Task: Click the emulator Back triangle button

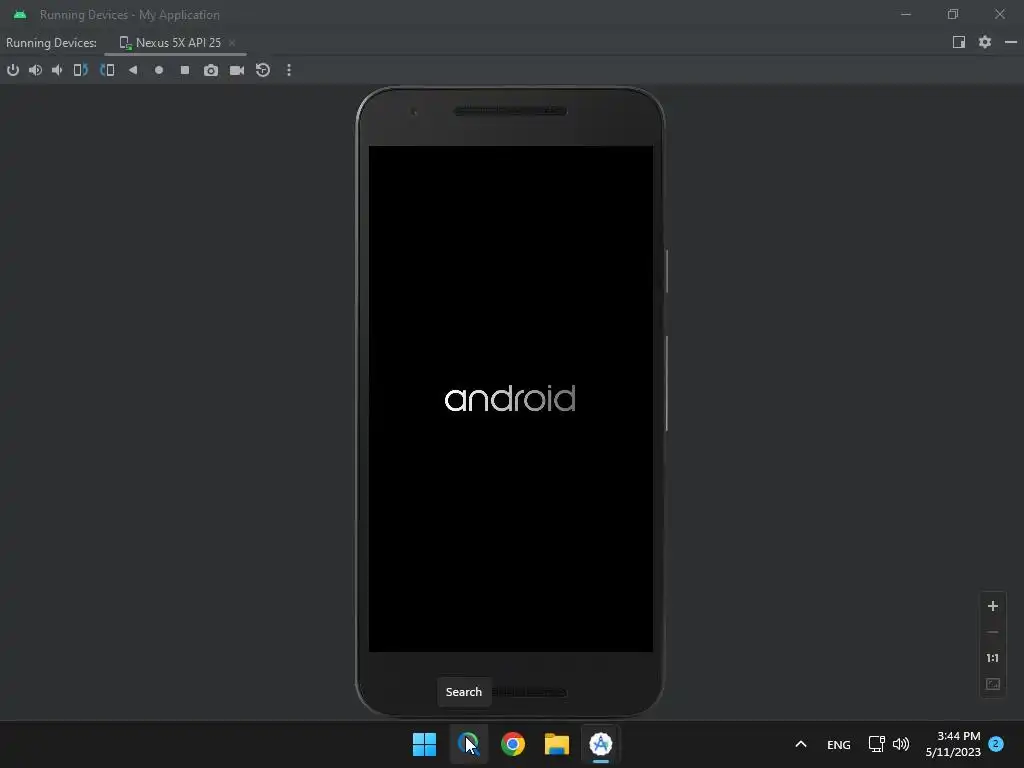Action: point(133,70)
